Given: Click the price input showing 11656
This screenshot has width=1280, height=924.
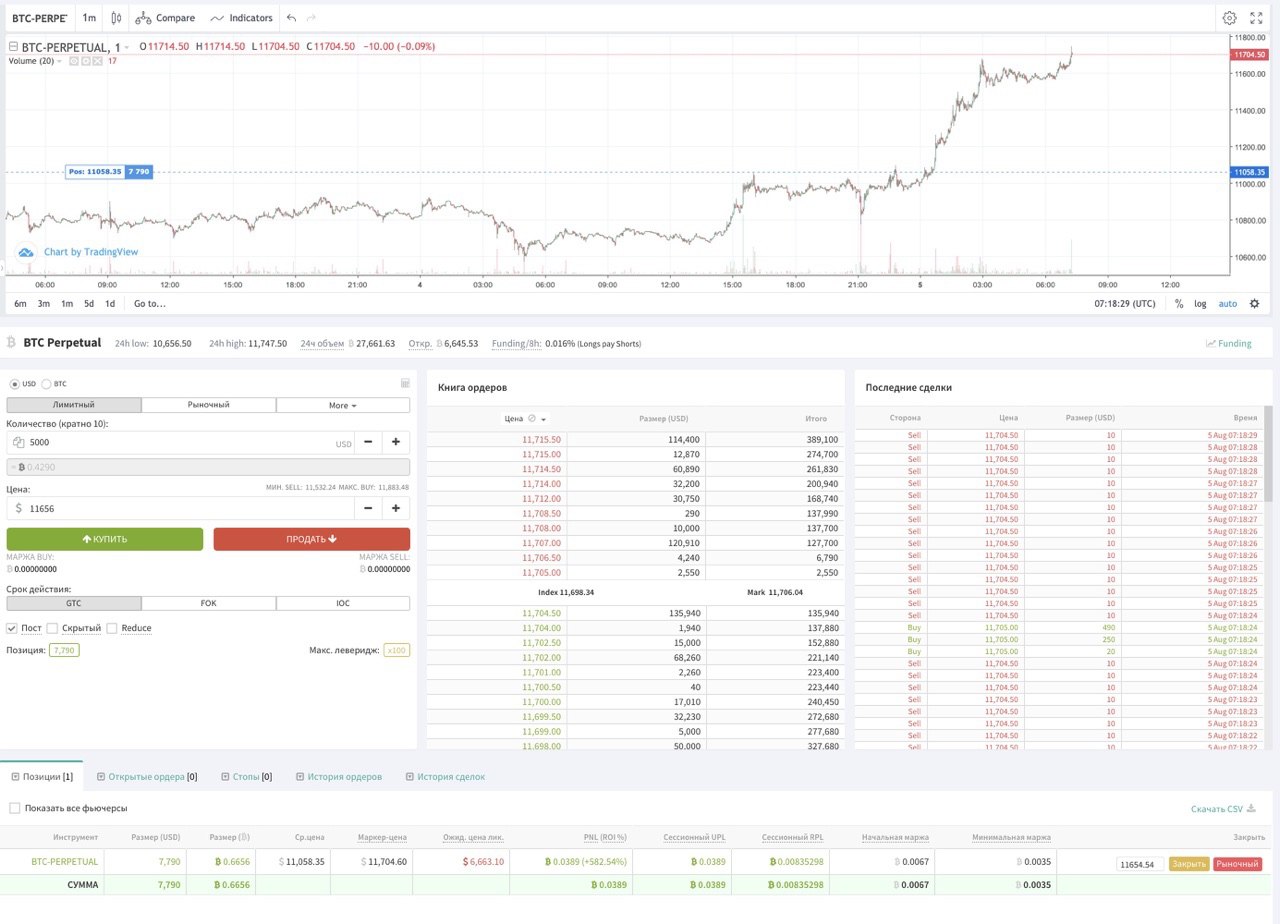Looking at the screenshot, I should click(x=180, y=508).
